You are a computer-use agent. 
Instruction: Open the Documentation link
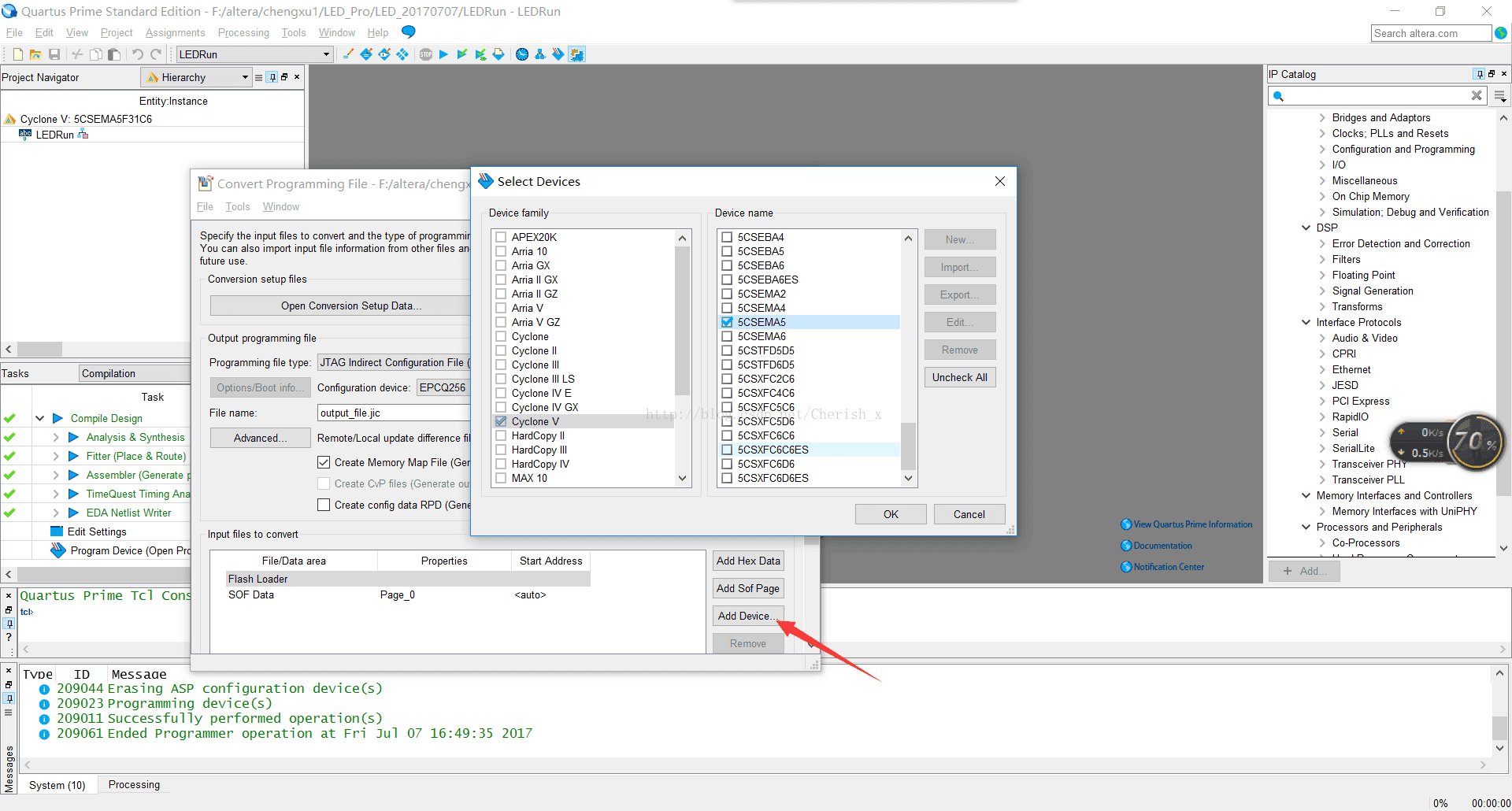coord(1162,546)
